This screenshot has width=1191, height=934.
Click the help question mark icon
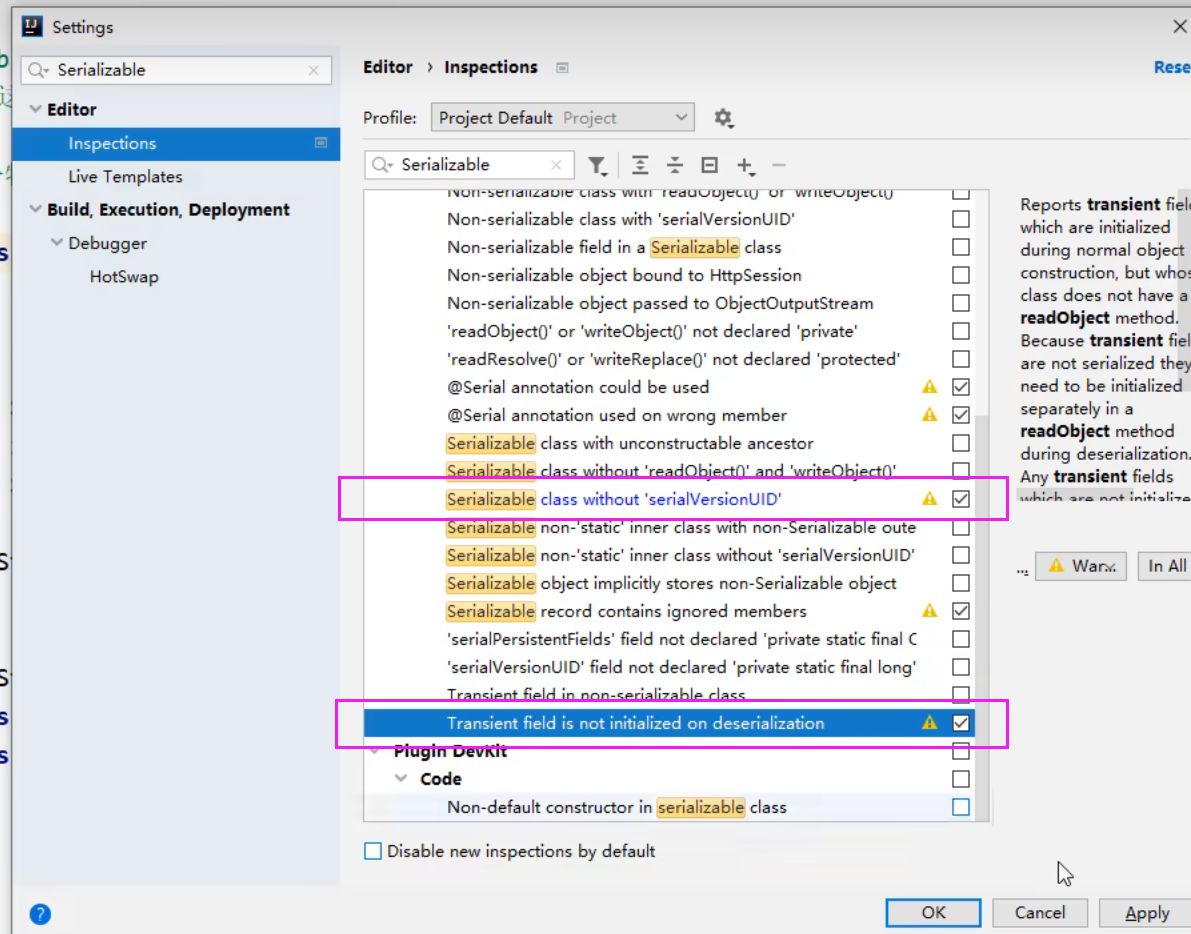(40, 913)
